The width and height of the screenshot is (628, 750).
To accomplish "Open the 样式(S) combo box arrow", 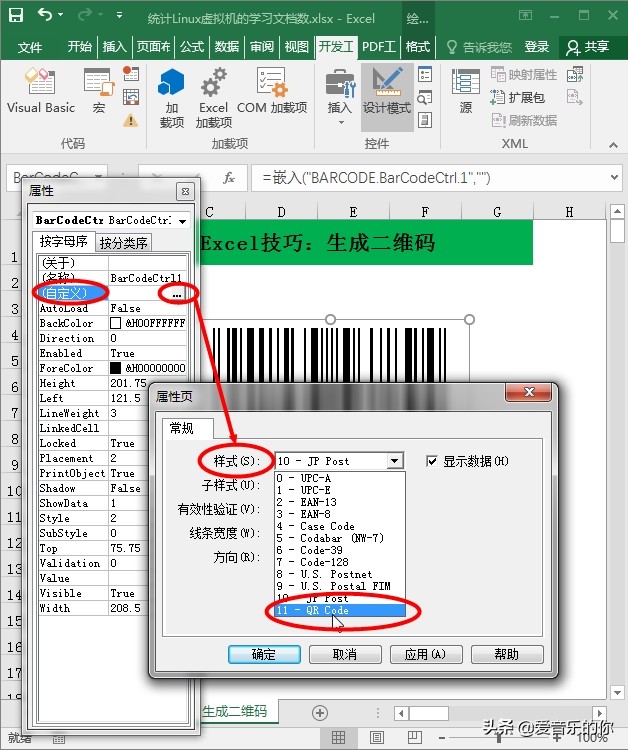I will point(395,461).
